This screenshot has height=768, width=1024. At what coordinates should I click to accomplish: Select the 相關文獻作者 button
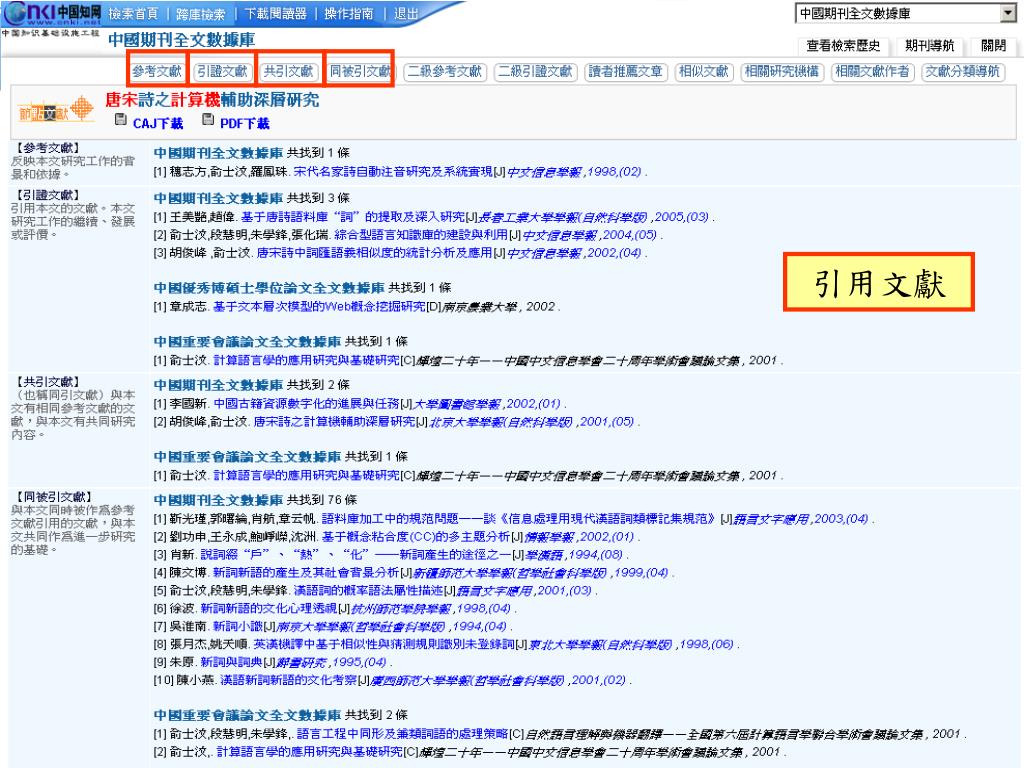(872, 71)
